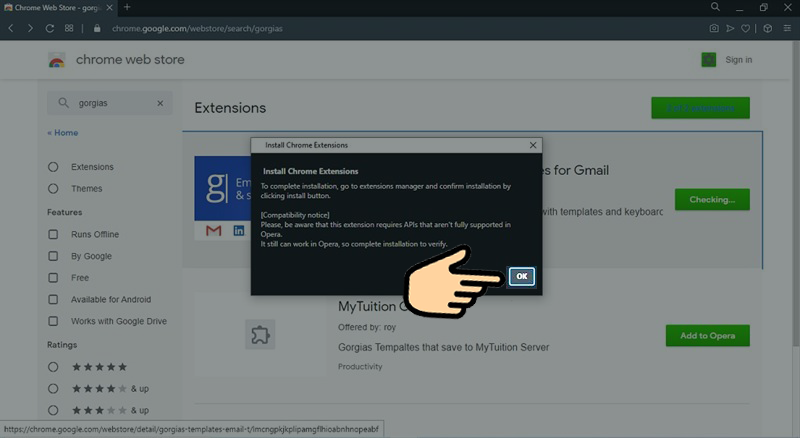Click Add to Opera for MyTuition
Screen dimensions: 800x438
(x=707, y=335)
